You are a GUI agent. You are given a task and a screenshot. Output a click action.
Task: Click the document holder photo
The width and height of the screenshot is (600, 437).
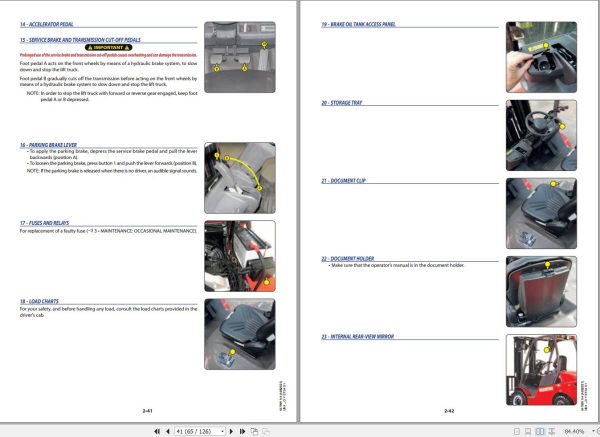(x=541, y=292)
